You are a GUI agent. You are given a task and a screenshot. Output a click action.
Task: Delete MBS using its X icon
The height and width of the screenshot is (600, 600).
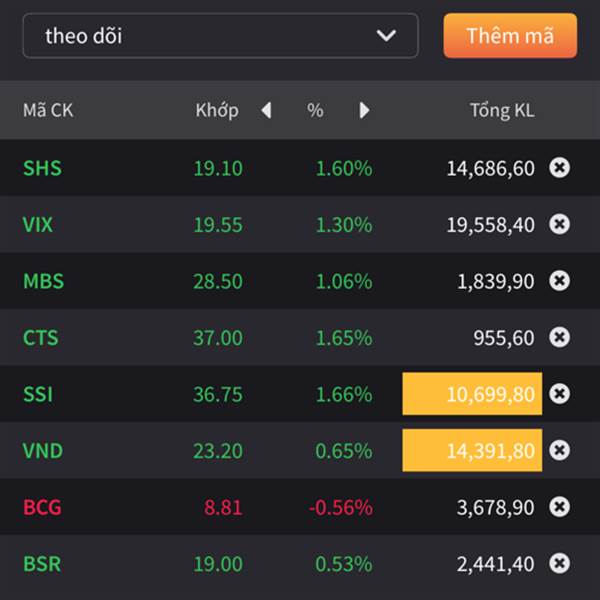click(559, 280)
